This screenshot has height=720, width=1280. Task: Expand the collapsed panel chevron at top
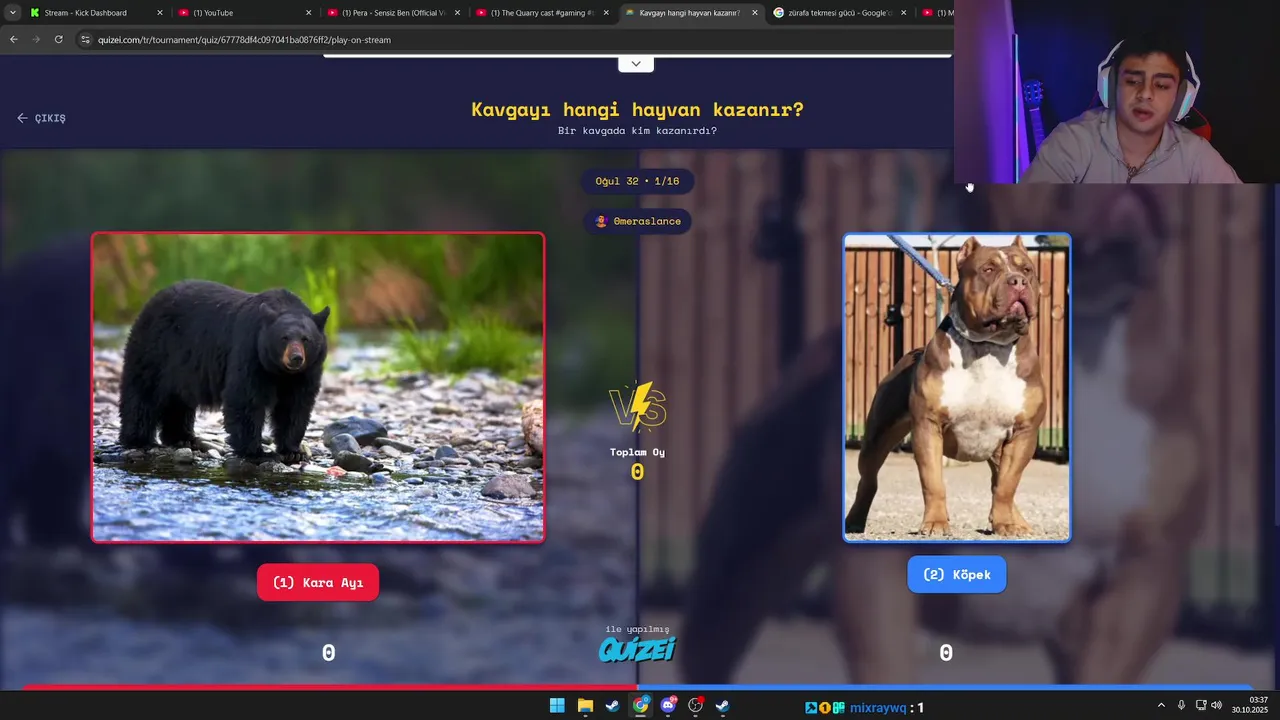636,64
